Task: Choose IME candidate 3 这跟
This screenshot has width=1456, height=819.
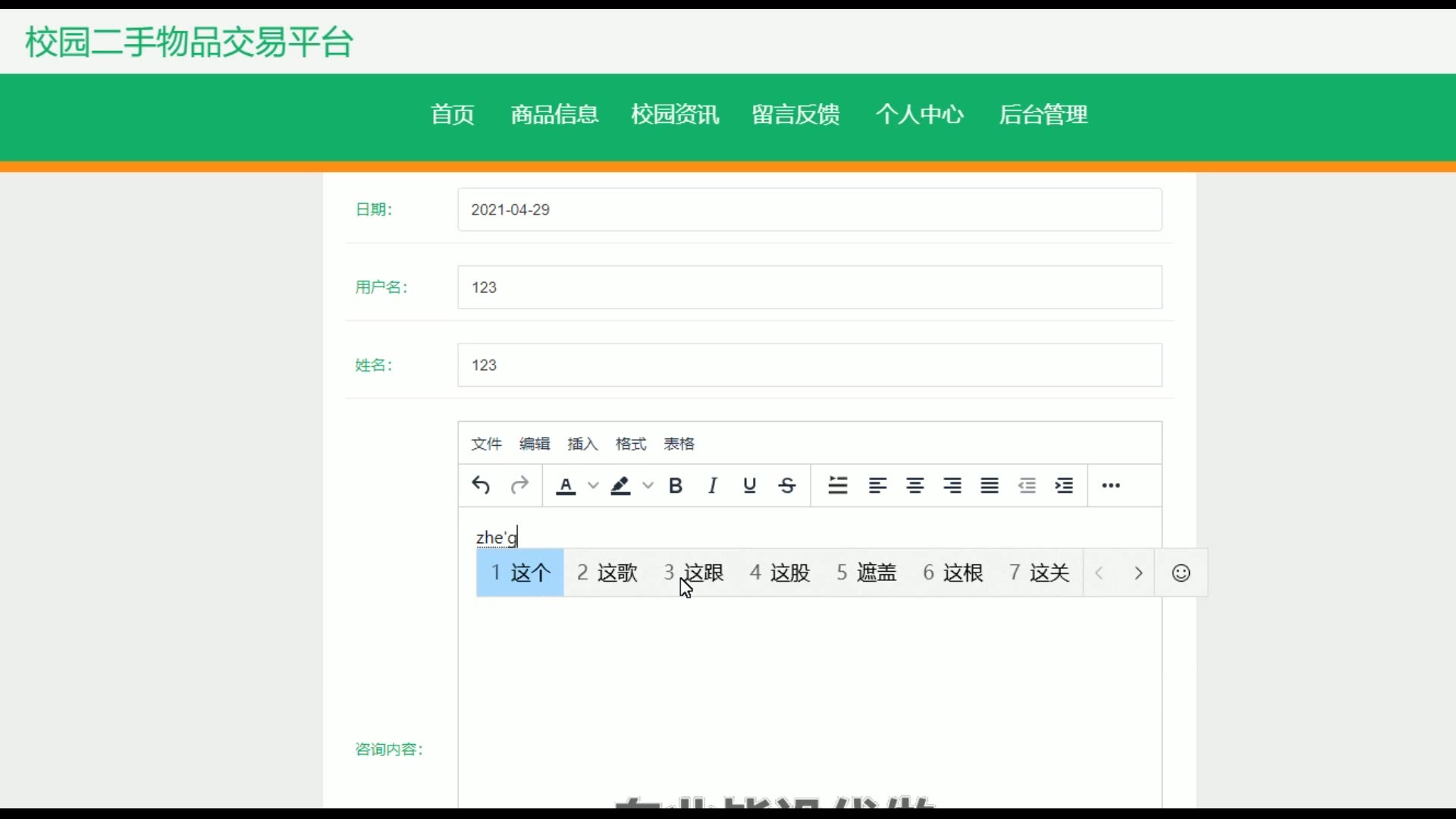Action: 693,573
